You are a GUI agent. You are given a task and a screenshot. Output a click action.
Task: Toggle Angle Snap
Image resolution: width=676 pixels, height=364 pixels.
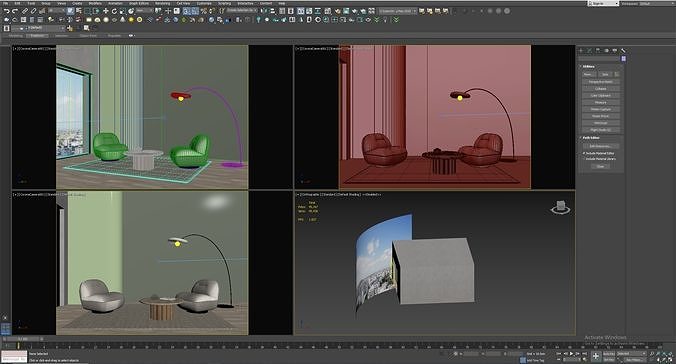(x=195, y=11)
